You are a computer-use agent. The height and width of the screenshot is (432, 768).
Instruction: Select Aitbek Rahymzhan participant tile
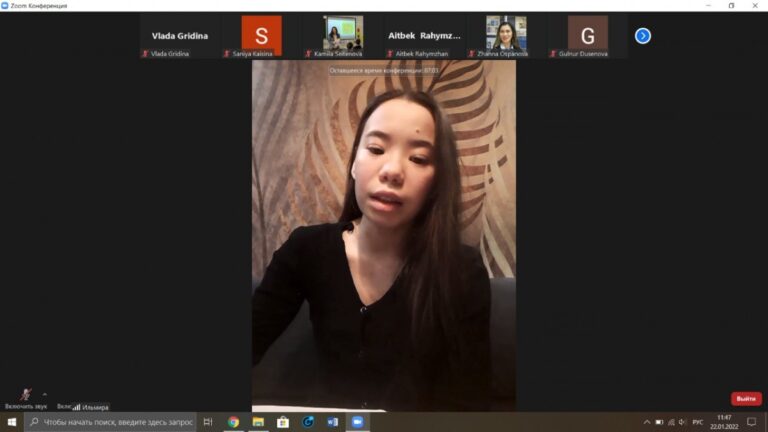424,36
